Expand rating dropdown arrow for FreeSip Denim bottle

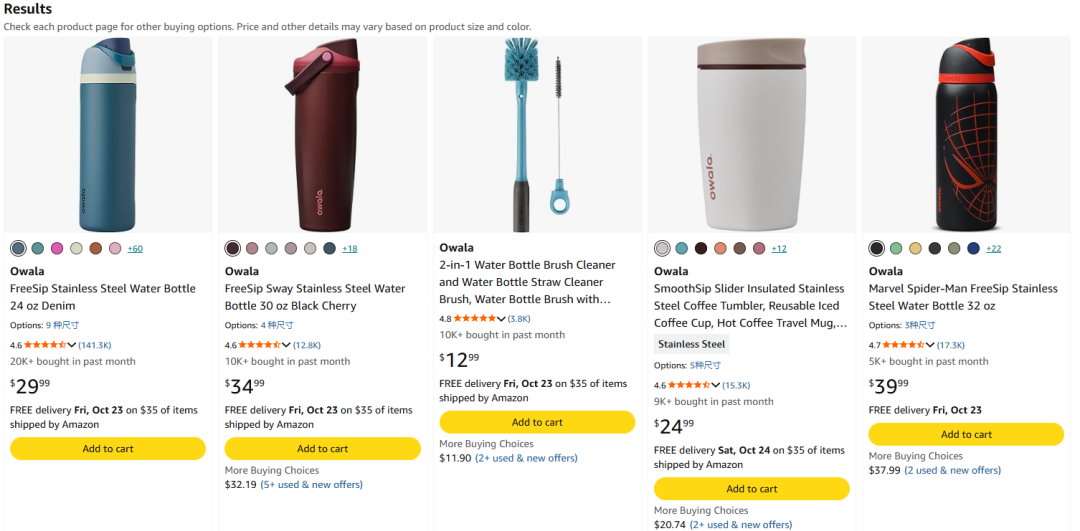click(x=72, y=345)
